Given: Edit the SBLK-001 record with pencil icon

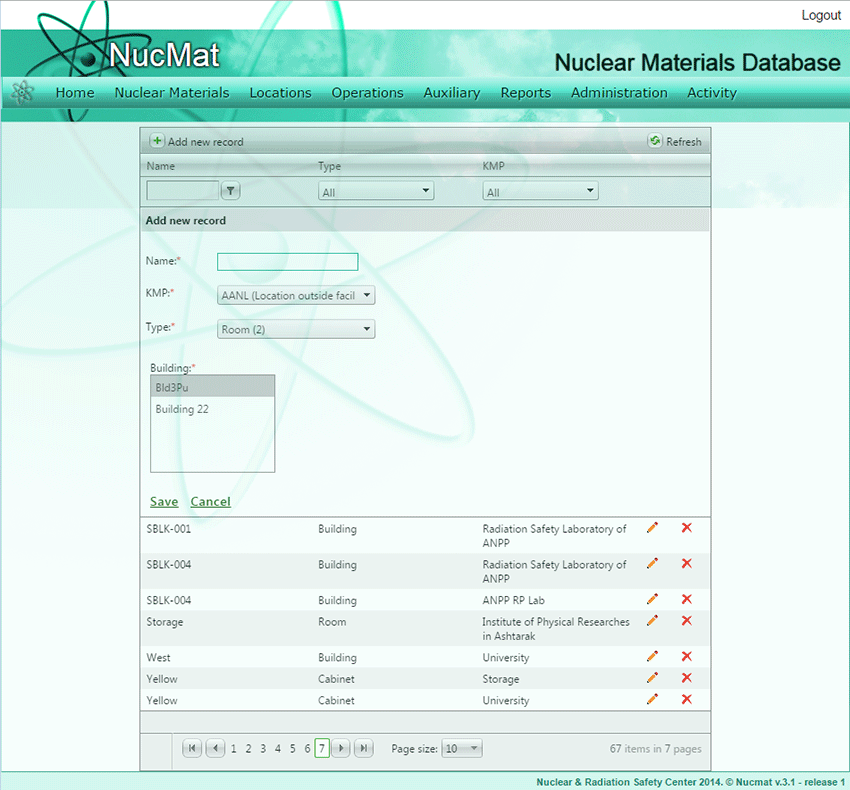Looking at the screenshot, I should point(653,528).
